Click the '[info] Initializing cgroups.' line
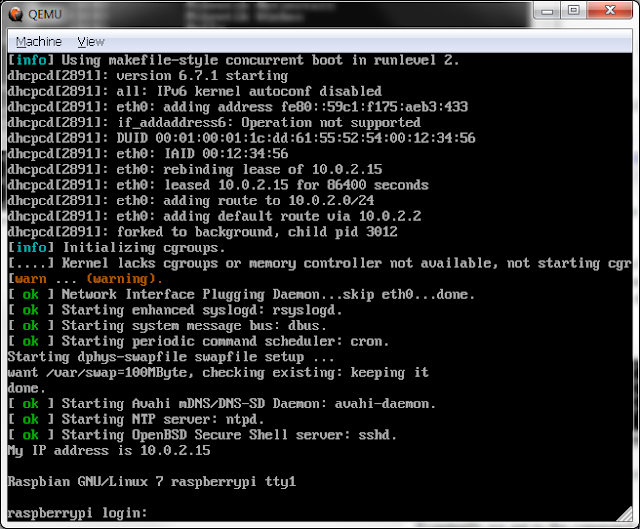 coord(116,248)
